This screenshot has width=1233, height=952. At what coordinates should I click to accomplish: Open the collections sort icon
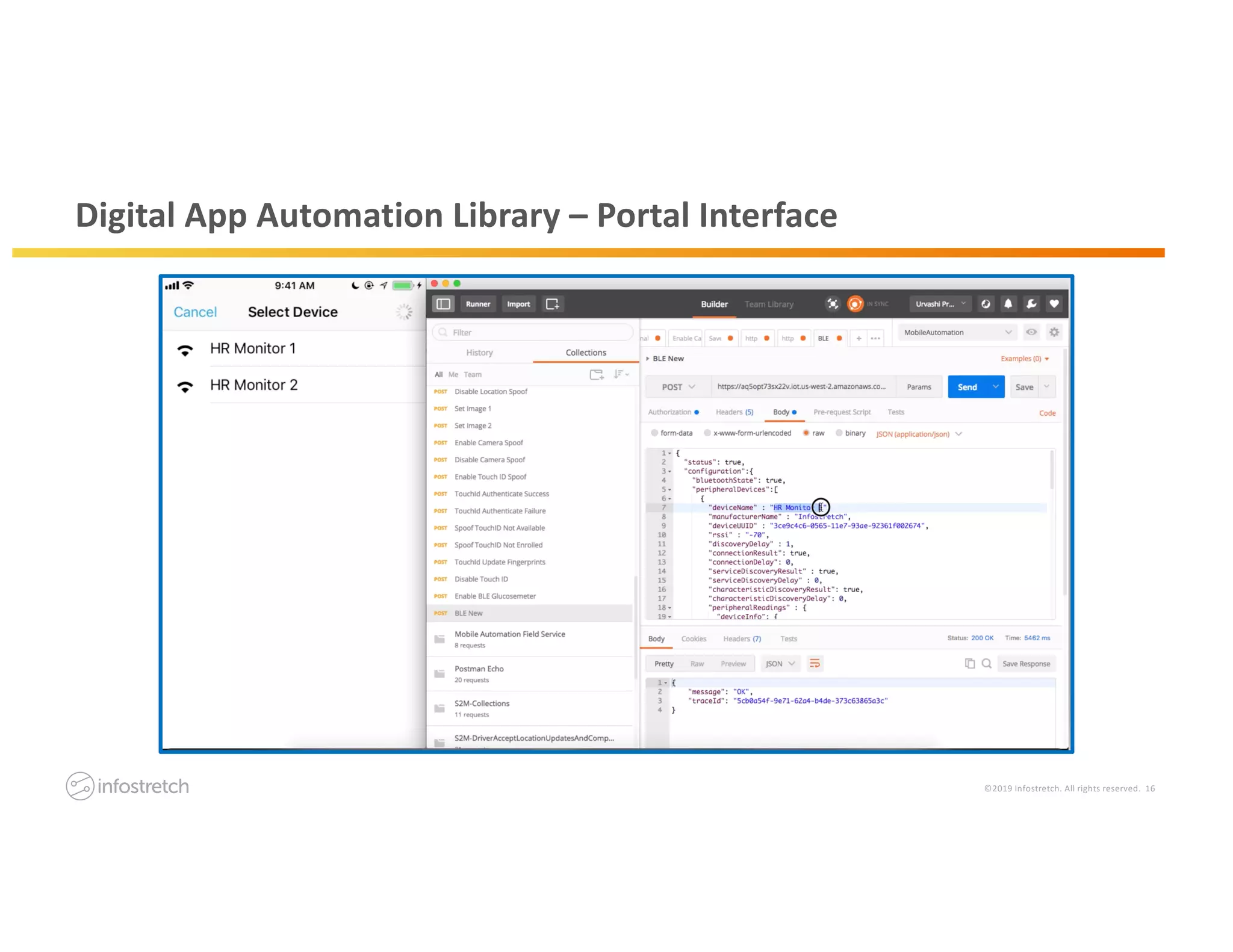point(621,374)
